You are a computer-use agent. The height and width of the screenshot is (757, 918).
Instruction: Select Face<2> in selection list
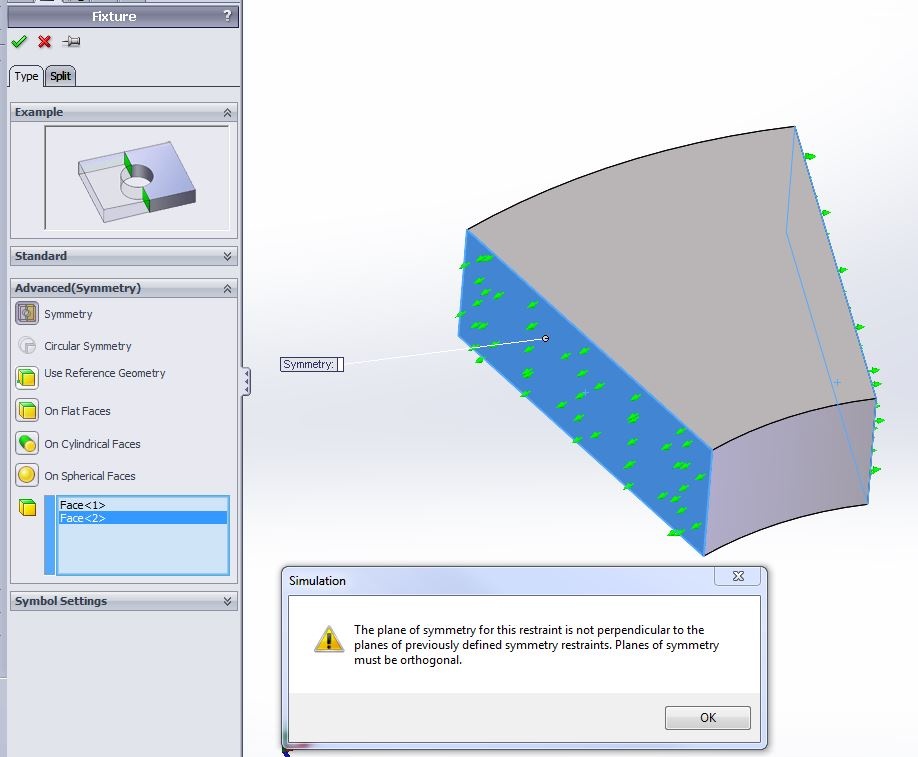142,518
